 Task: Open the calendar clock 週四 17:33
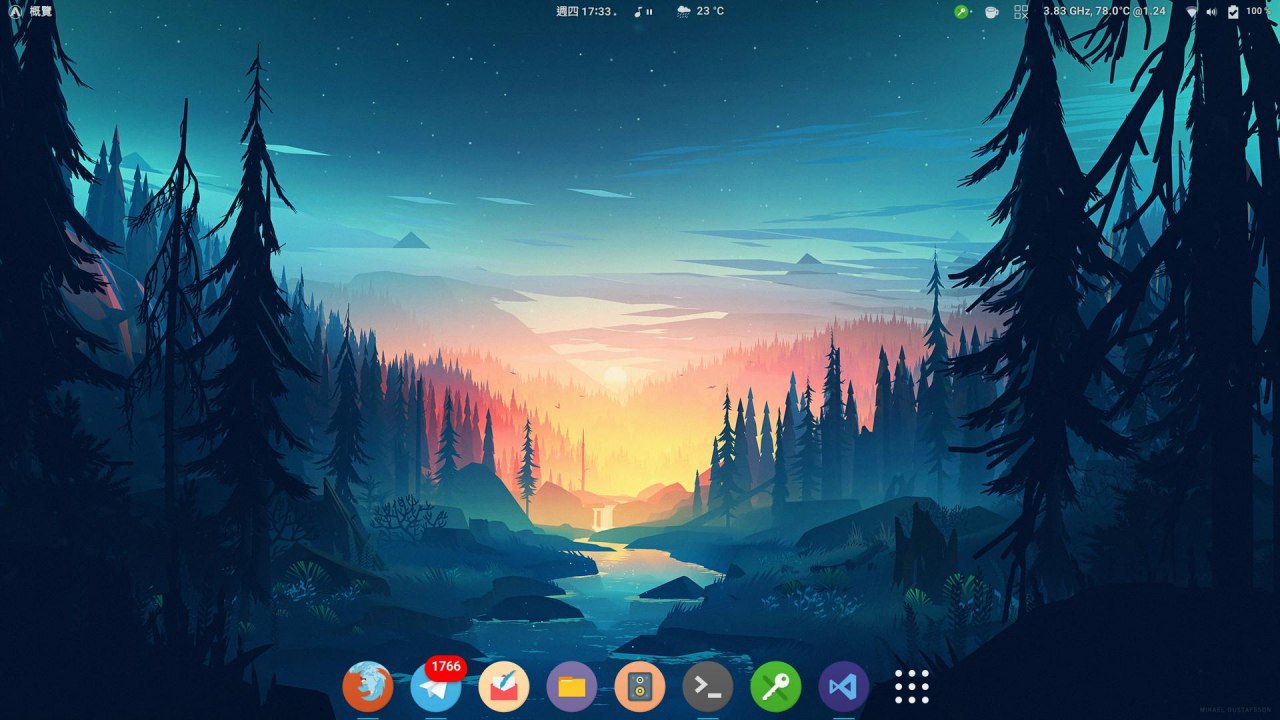click(x=584, y=11)
